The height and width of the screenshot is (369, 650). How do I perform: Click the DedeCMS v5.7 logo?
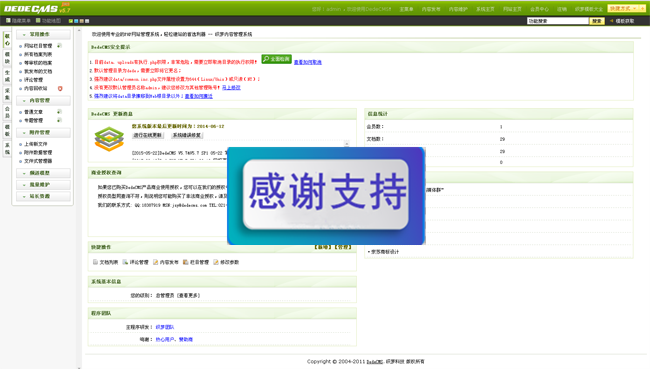(x=37, y=8)
